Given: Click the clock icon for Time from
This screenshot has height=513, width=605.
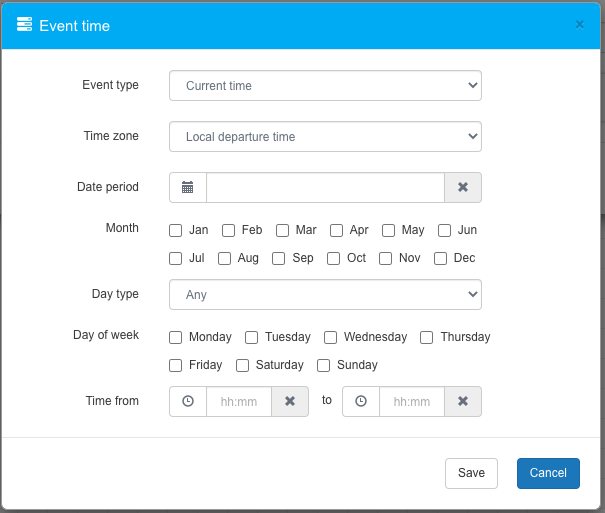Looking at the screenshot, I should tap(188, 401).
